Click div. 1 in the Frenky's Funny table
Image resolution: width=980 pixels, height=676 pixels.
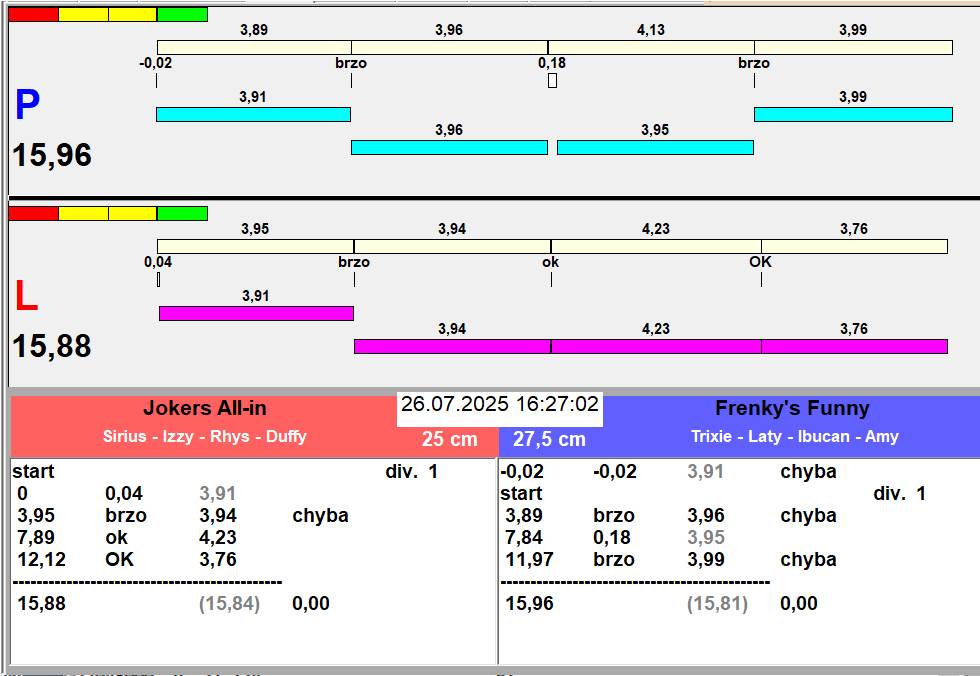coord(899,494)
